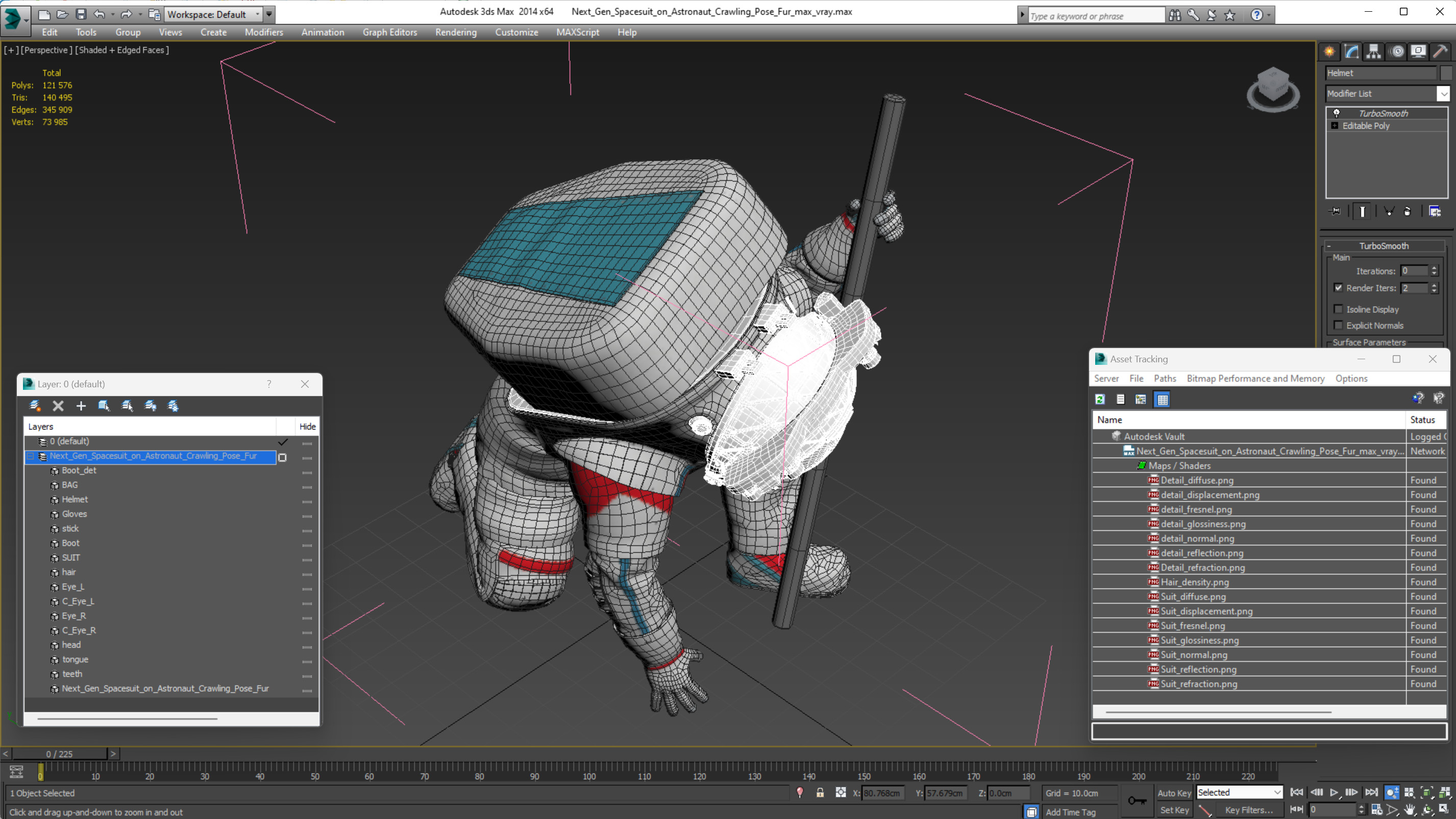Click the Key Filters button
The height and width of the screenshot is (819, 1456).
(1249, 810)
